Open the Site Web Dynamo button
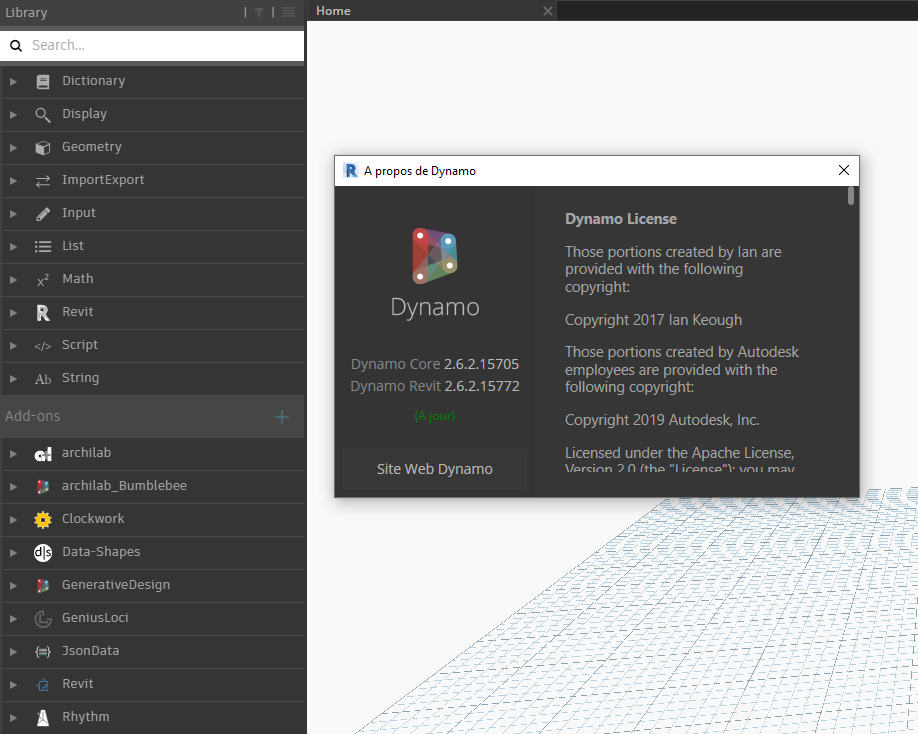This screenshot has height=734, width=918. [x=435, y=469]
